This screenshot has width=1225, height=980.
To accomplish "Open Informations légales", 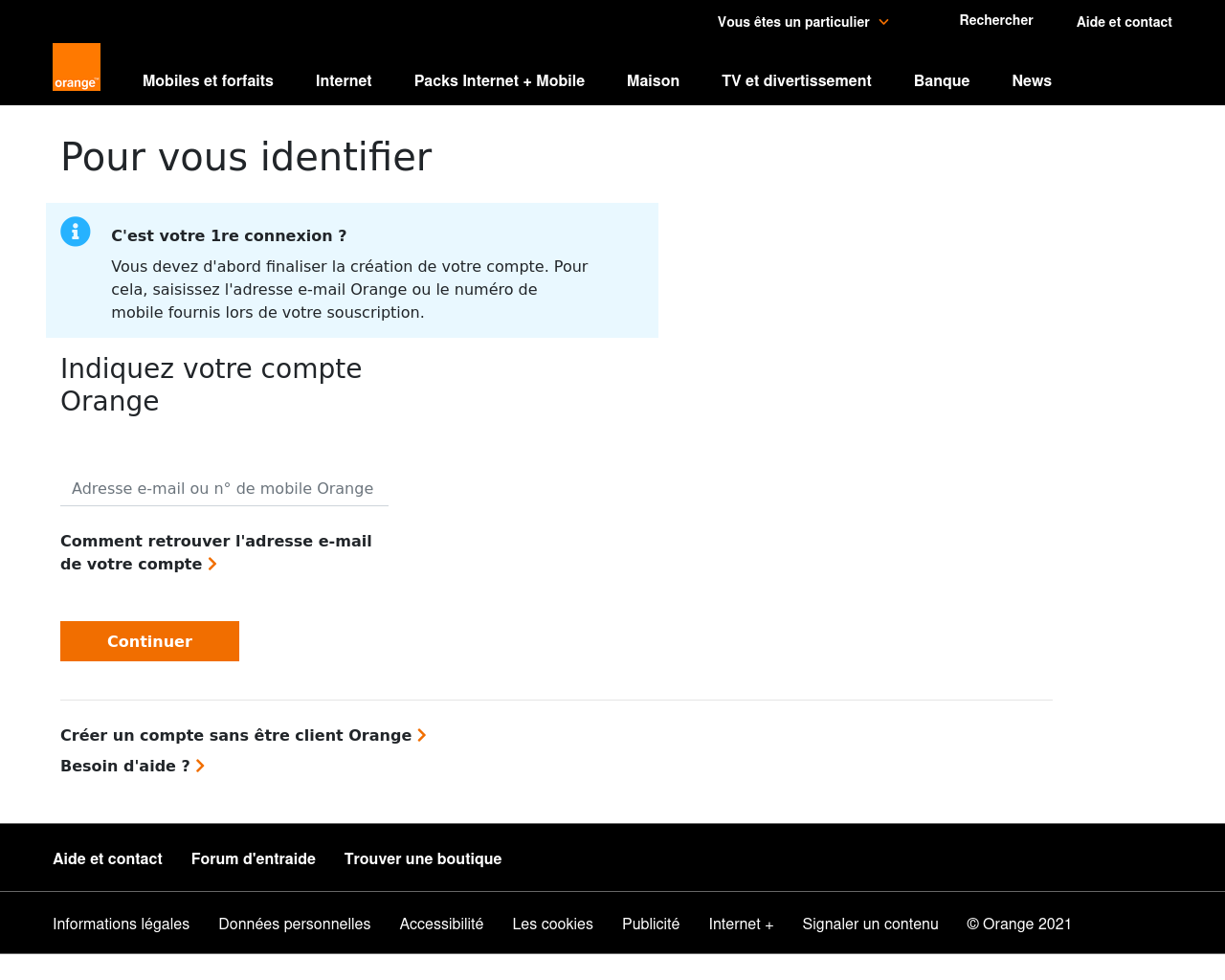I will [121, 924].
